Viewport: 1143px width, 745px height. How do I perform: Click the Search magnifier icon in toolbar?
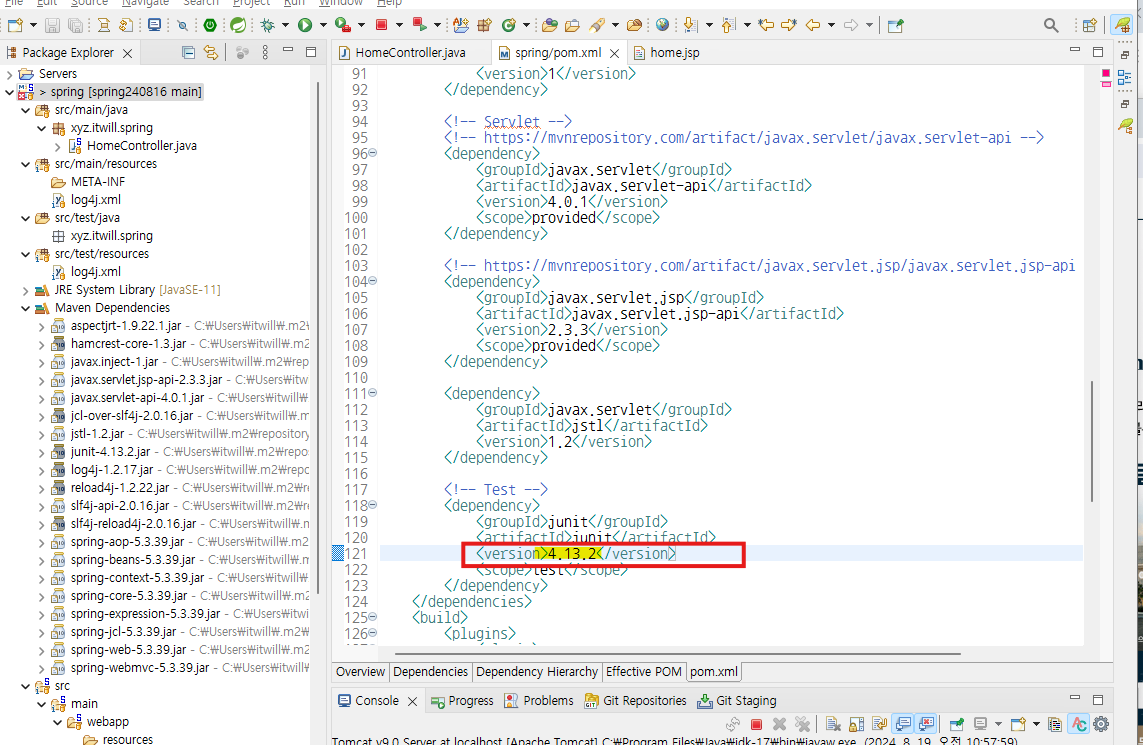pyautogui.click(x=1050, y=26)
